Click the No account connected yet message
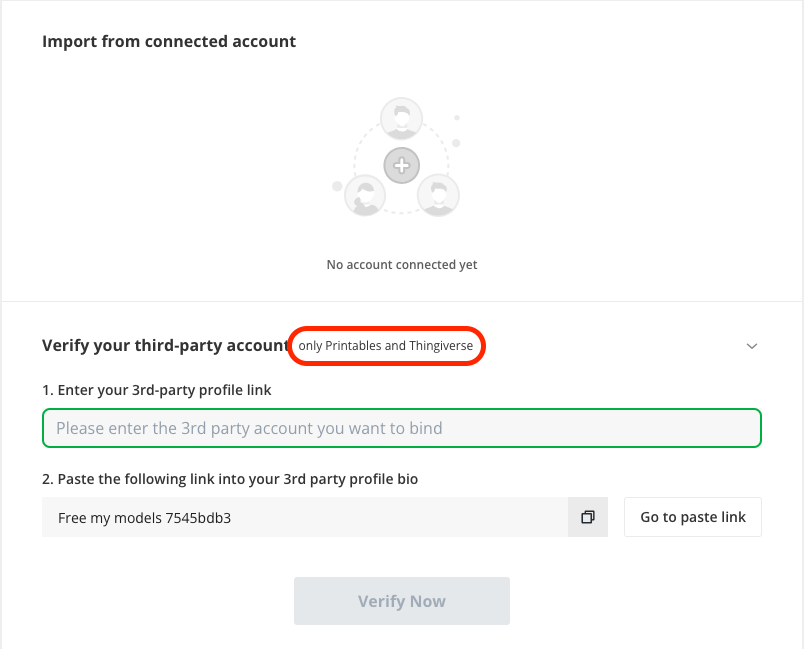The height and width of the screenshot is (649, 804). (402, 265)
